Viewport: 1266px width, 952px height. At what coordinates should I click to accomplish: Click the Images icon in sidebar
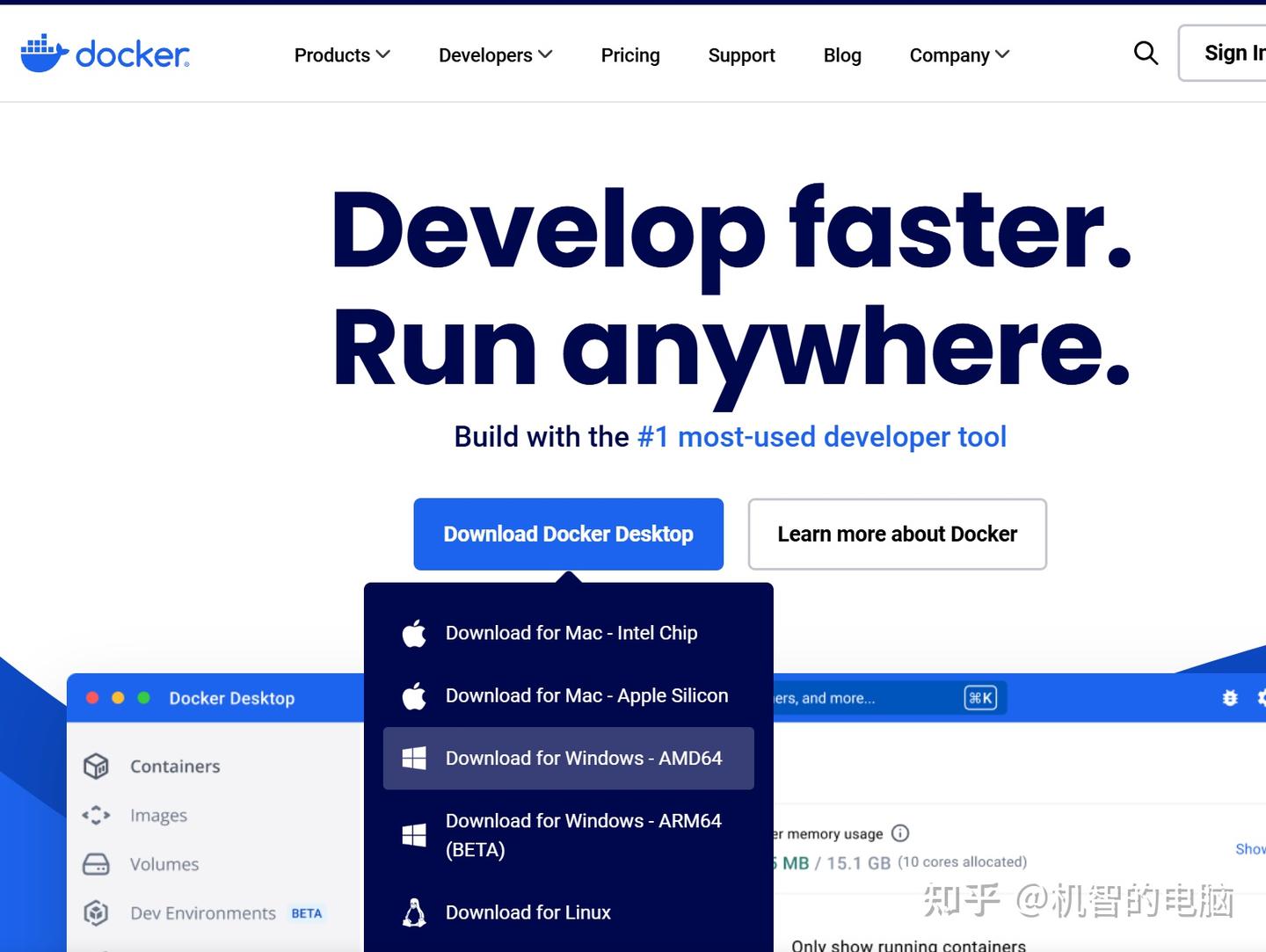pyautogui.click(x=96, y=816)
